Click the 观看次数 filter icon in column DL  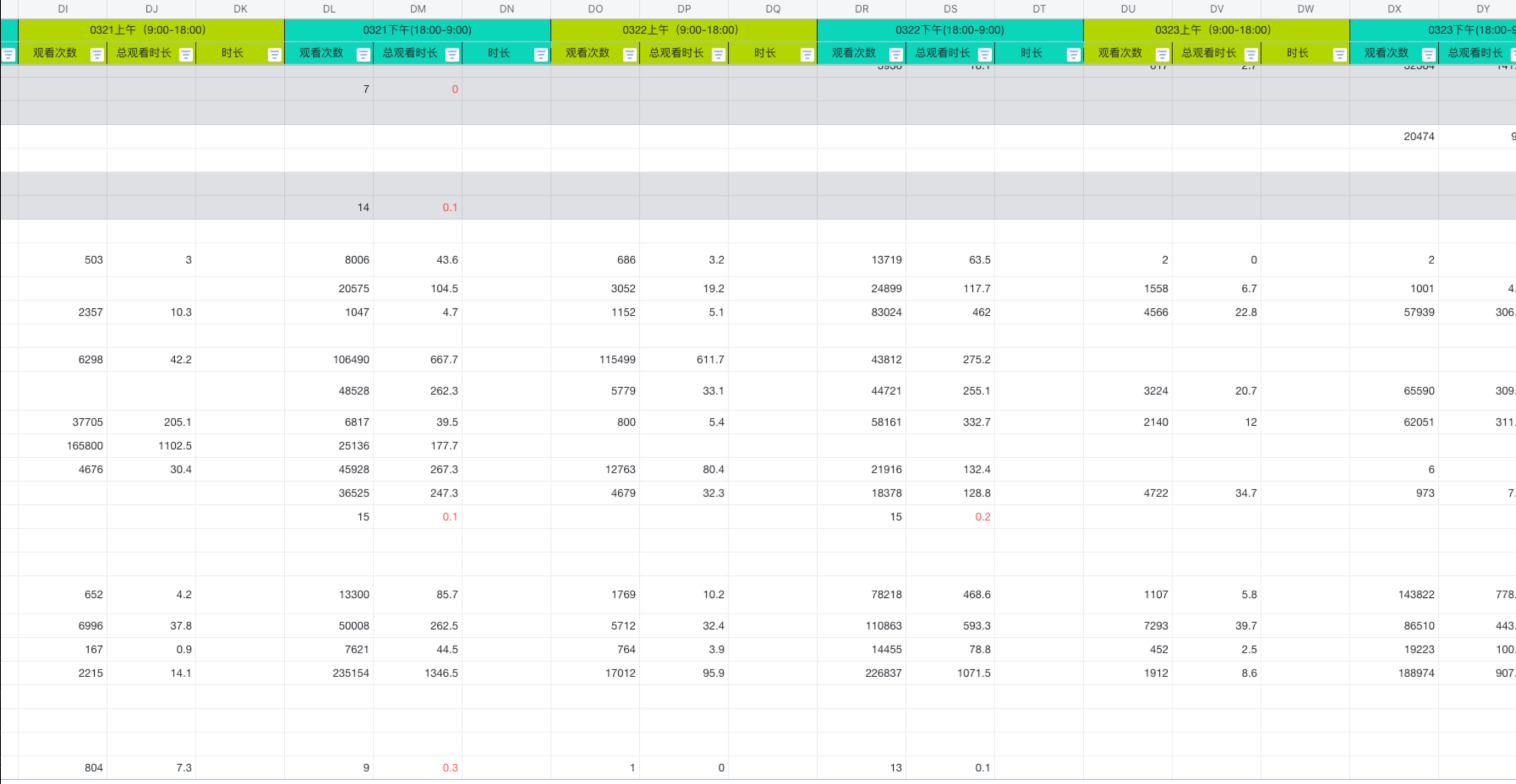pyautogui.click(x=363, y=55)
